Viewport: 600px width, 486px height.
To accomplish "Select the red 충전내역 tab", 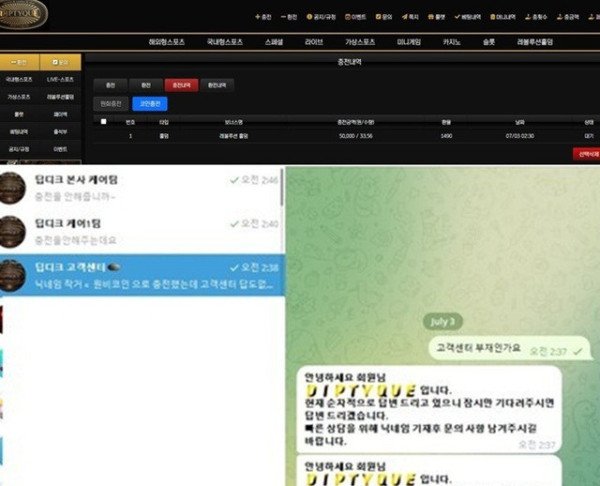I will [181, 85].
